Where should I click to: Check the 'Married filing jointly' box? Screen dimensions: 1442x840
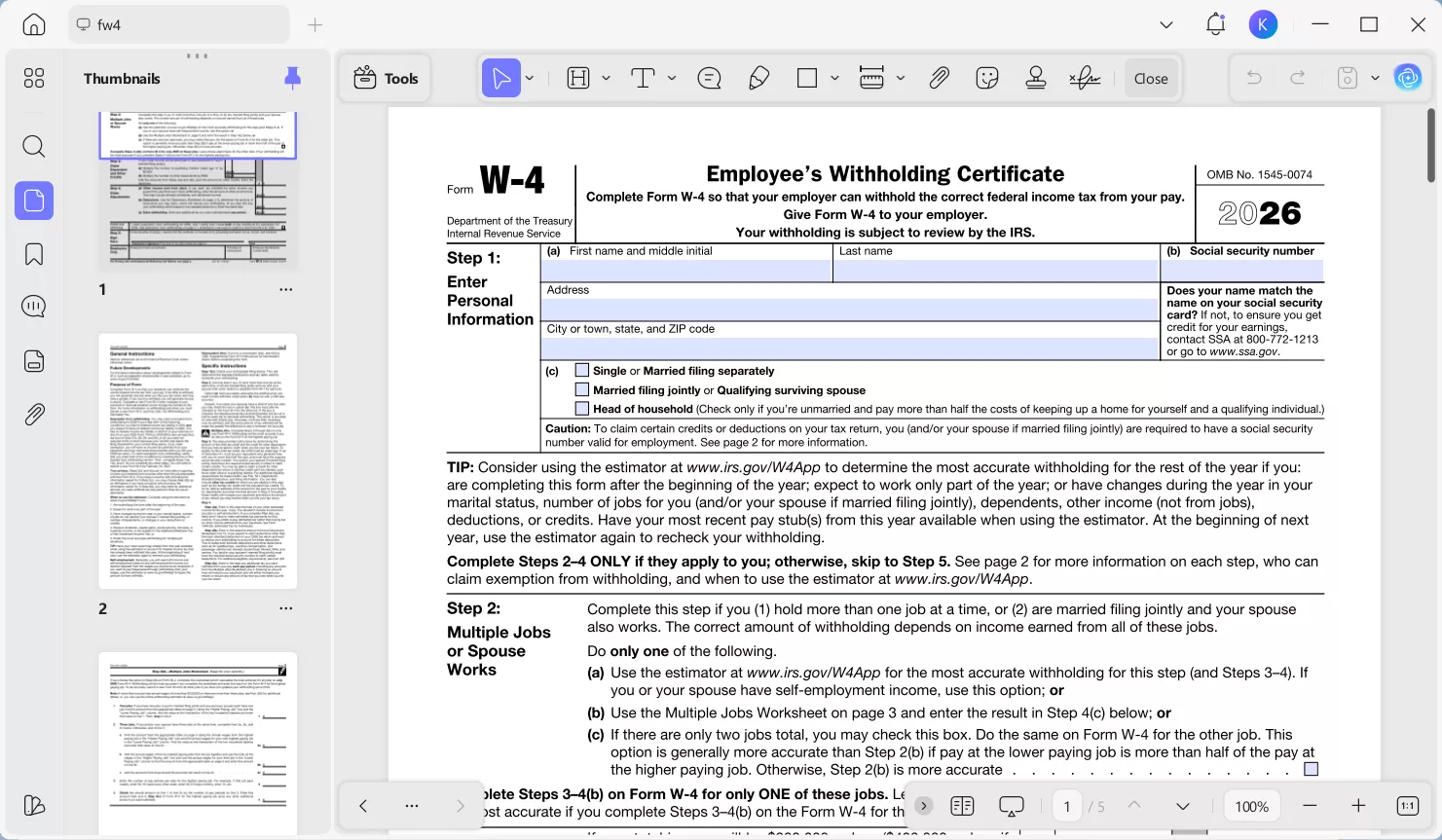582,389
